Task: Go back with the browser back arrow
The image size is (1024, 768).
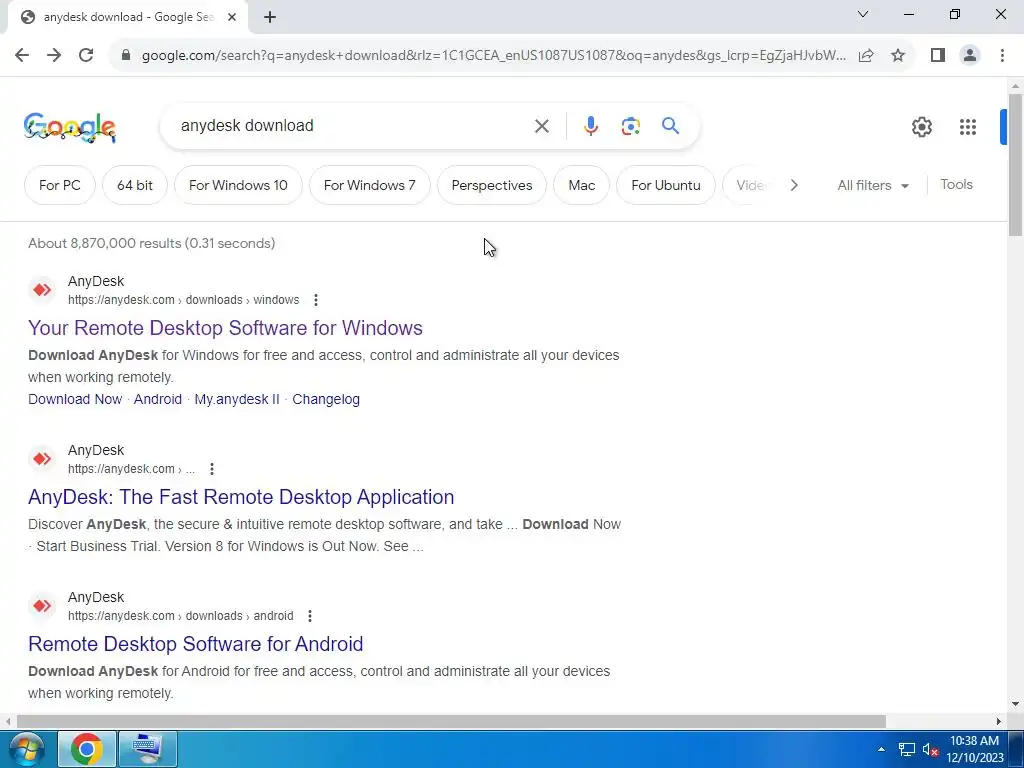Action: [x=22, y=55]
